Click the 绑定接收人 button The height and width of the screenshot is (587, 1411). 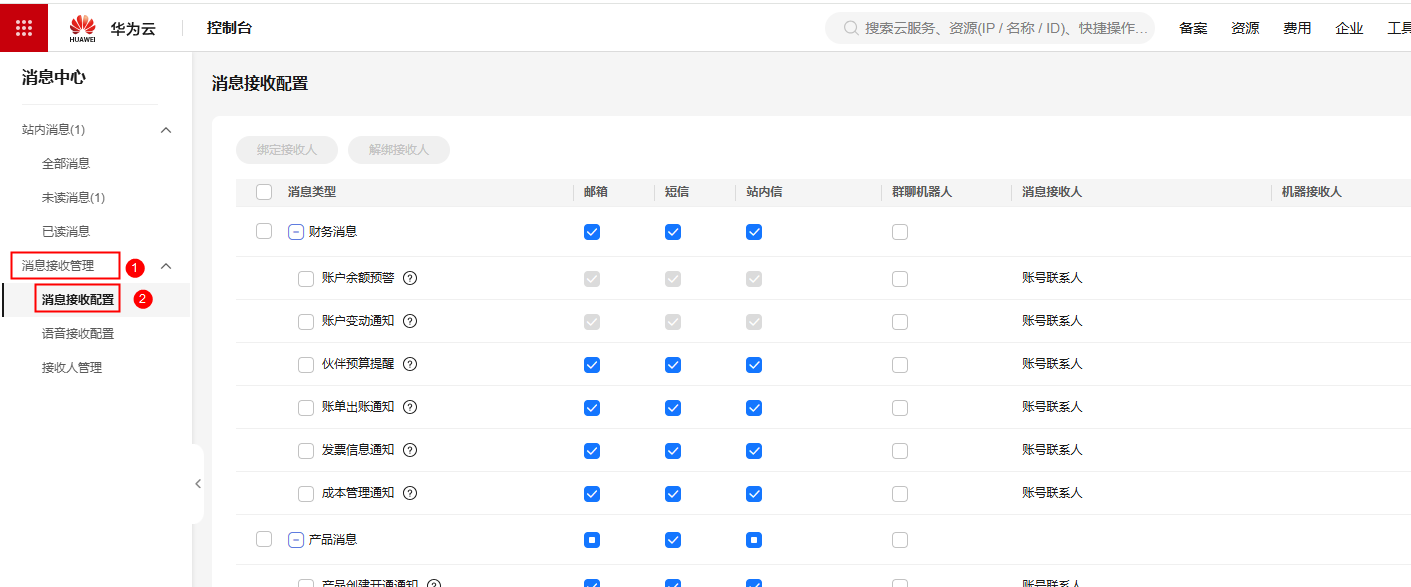tap(287, 150)
